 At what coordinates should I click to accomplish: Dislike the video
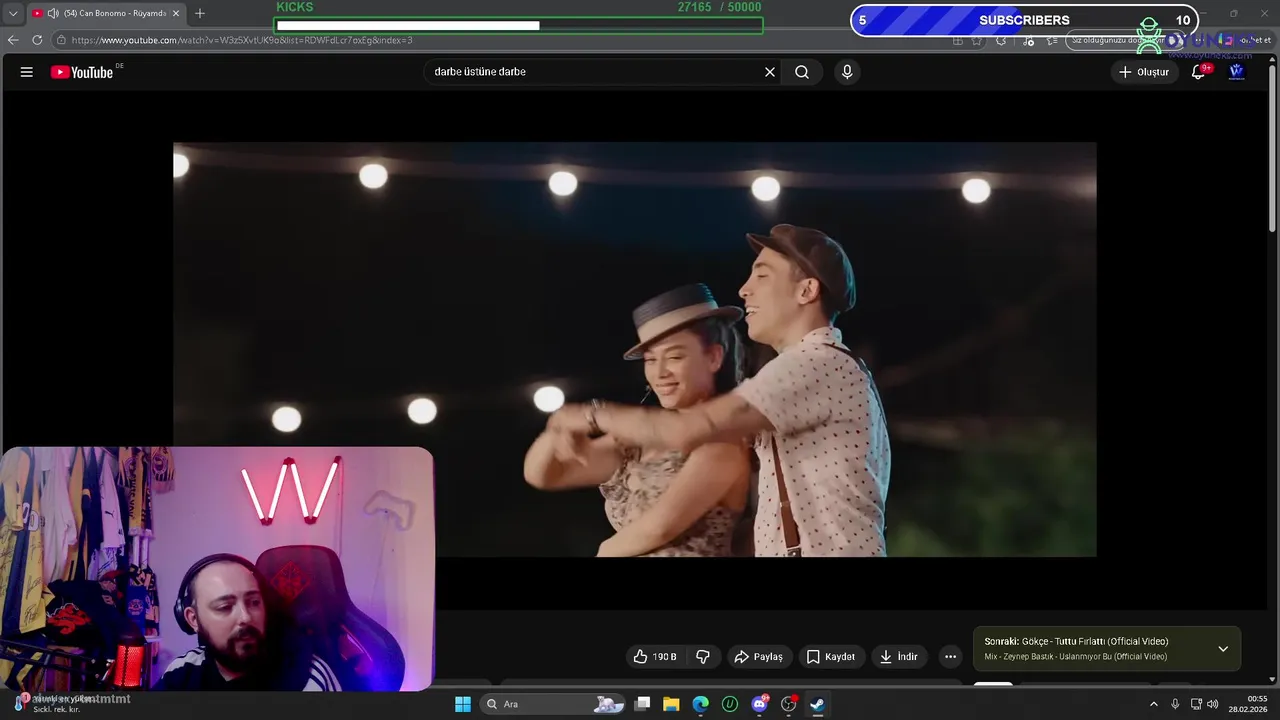(703, 657)
